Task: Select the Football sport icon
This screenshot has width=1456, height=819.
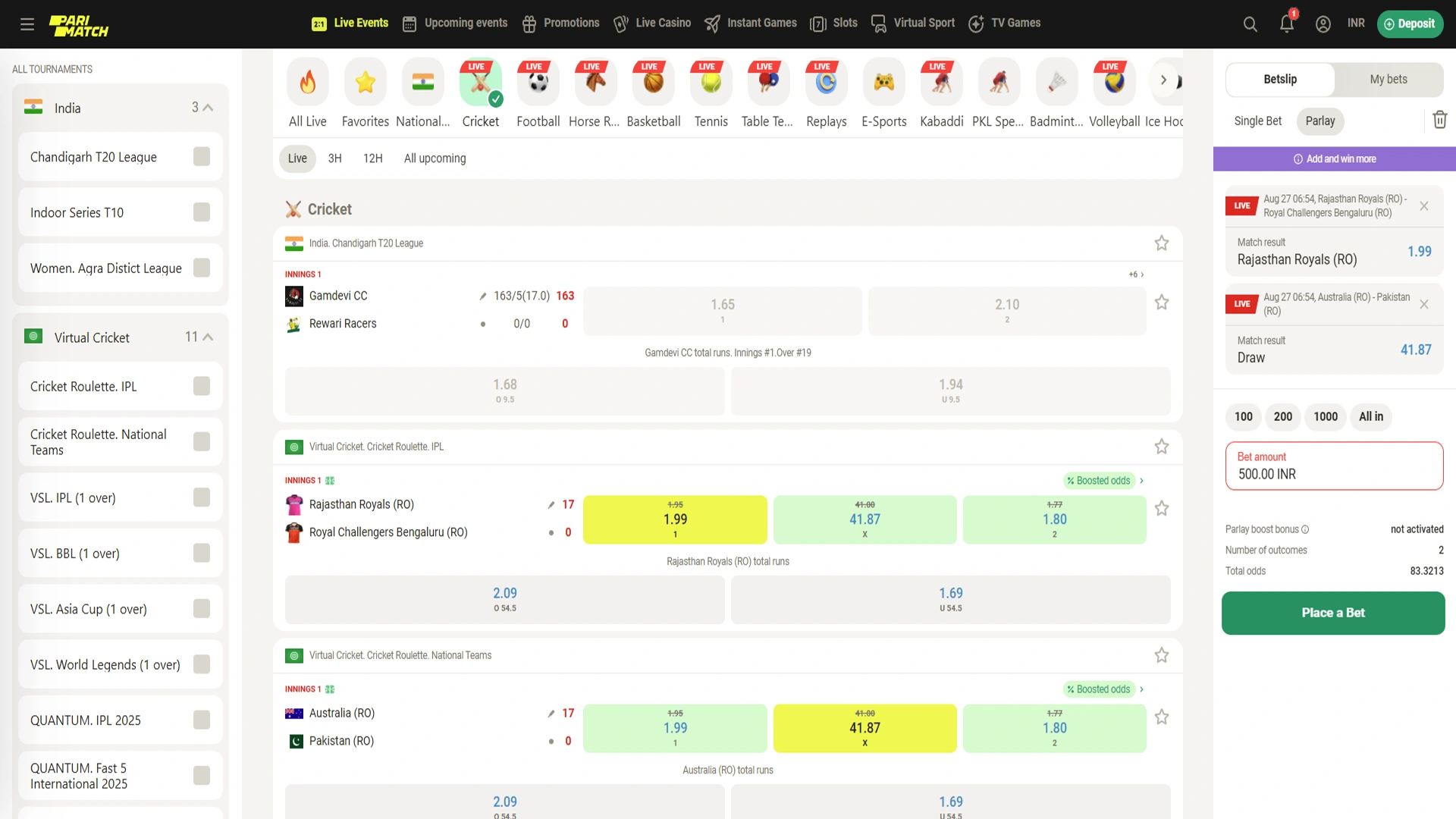Action: [538, 82]
